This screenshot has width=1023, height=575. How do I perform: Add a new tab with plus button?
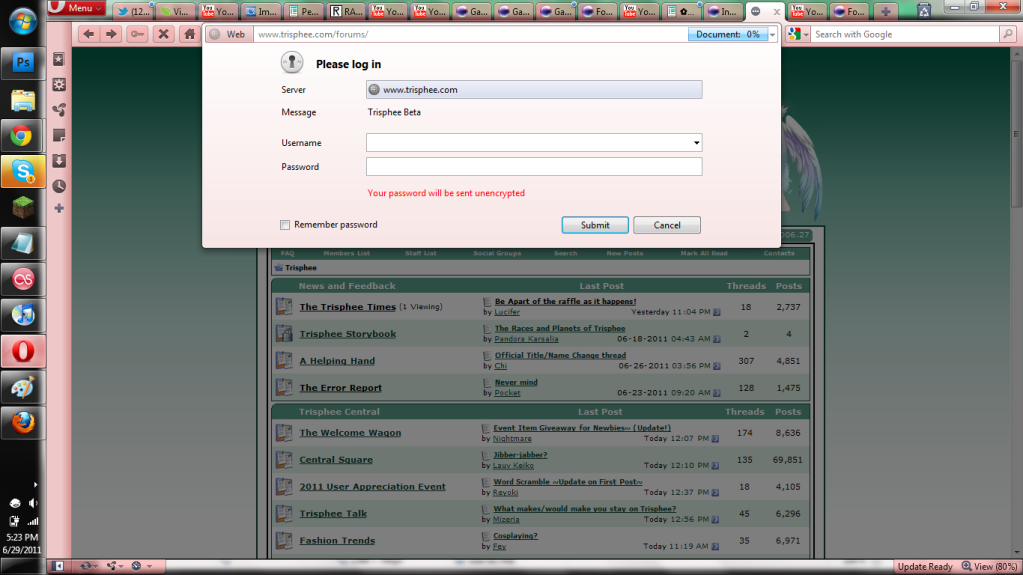click(x=885, y=11)
